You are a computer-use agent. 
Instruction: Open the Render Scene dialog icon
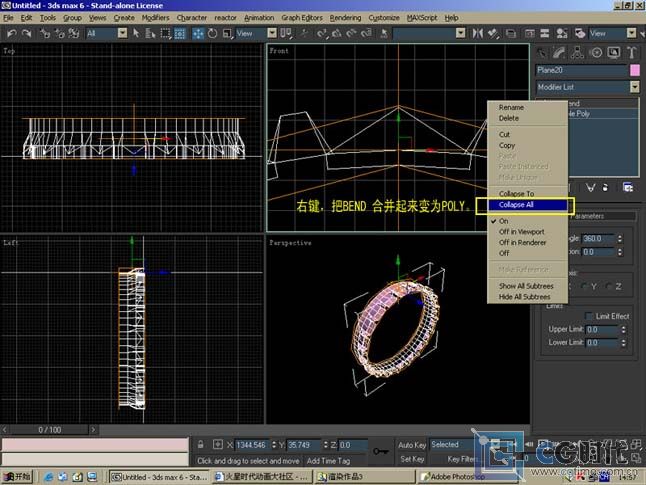pos(580,33)
